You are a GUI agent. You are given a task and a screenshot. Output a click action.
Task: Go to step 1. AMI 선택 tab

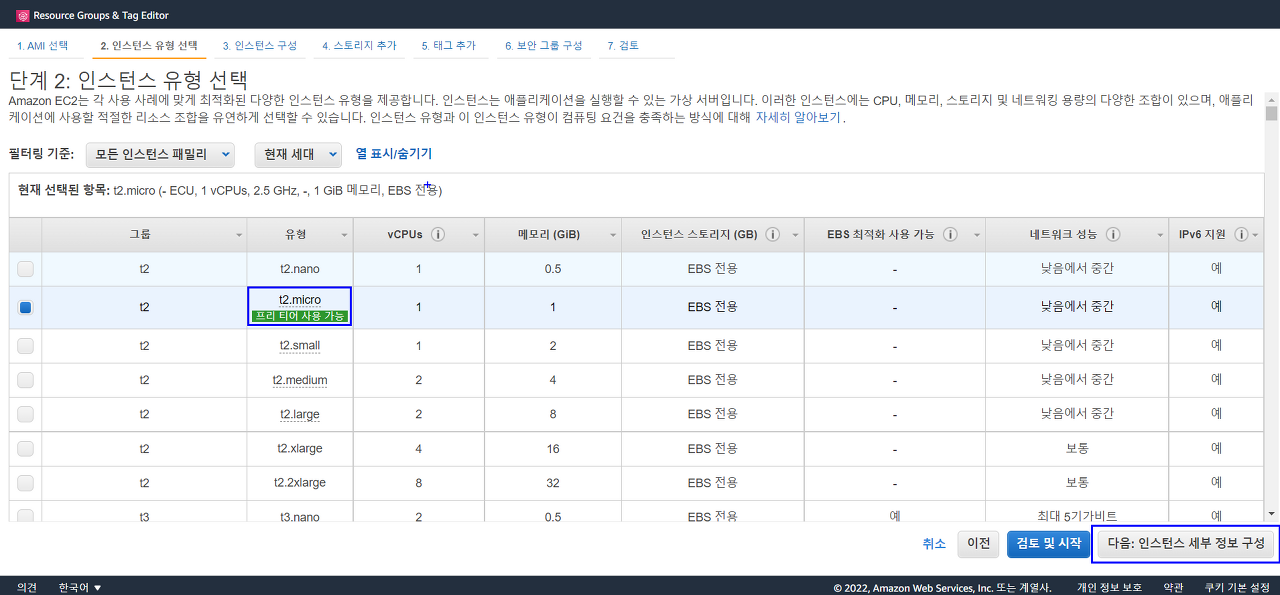click(x=43, y=46)
